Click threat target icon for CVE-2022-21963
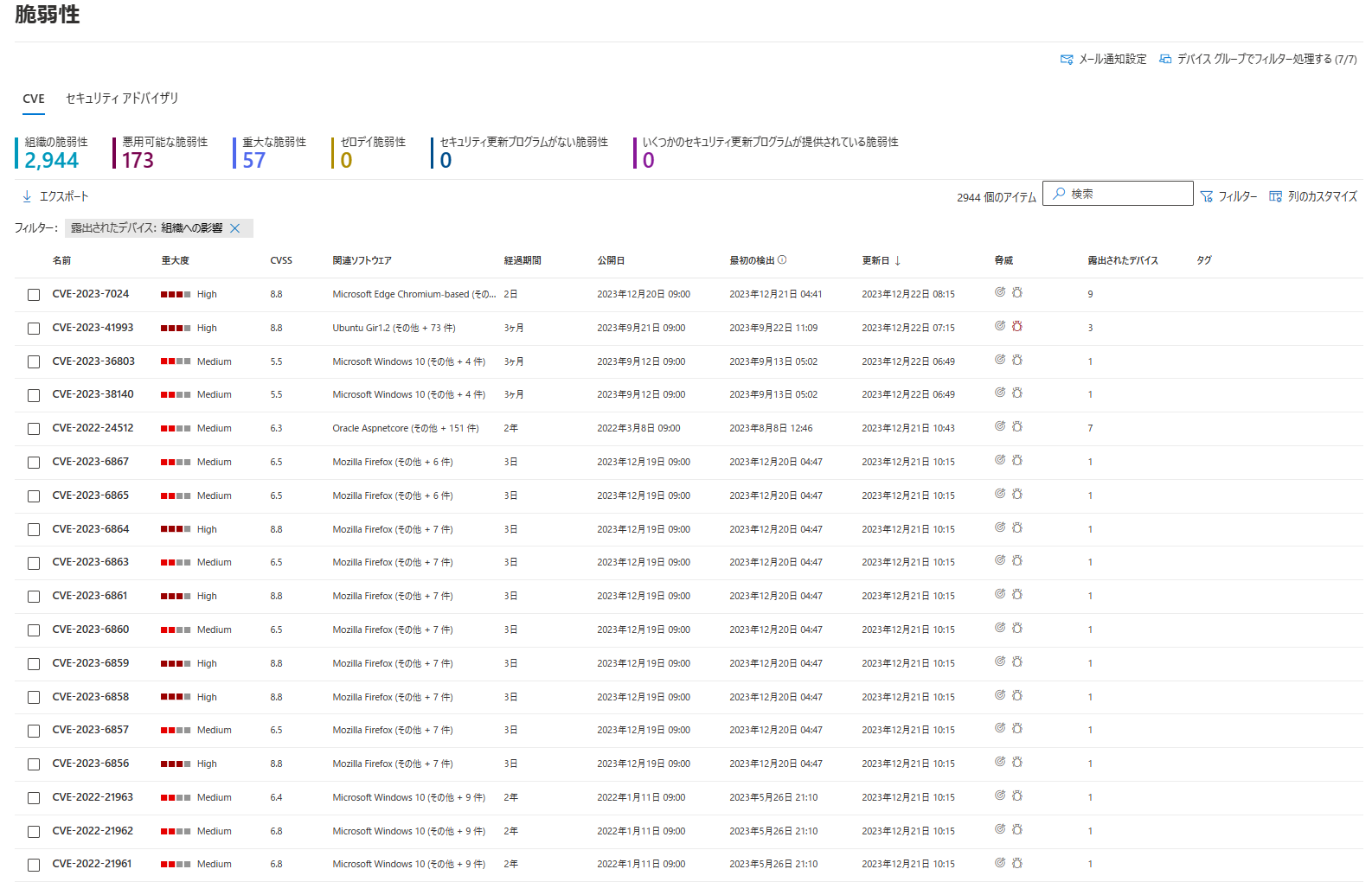The width and height of the screenshot is (1372, 882). pyautogui.click(x=1000, y=796)
